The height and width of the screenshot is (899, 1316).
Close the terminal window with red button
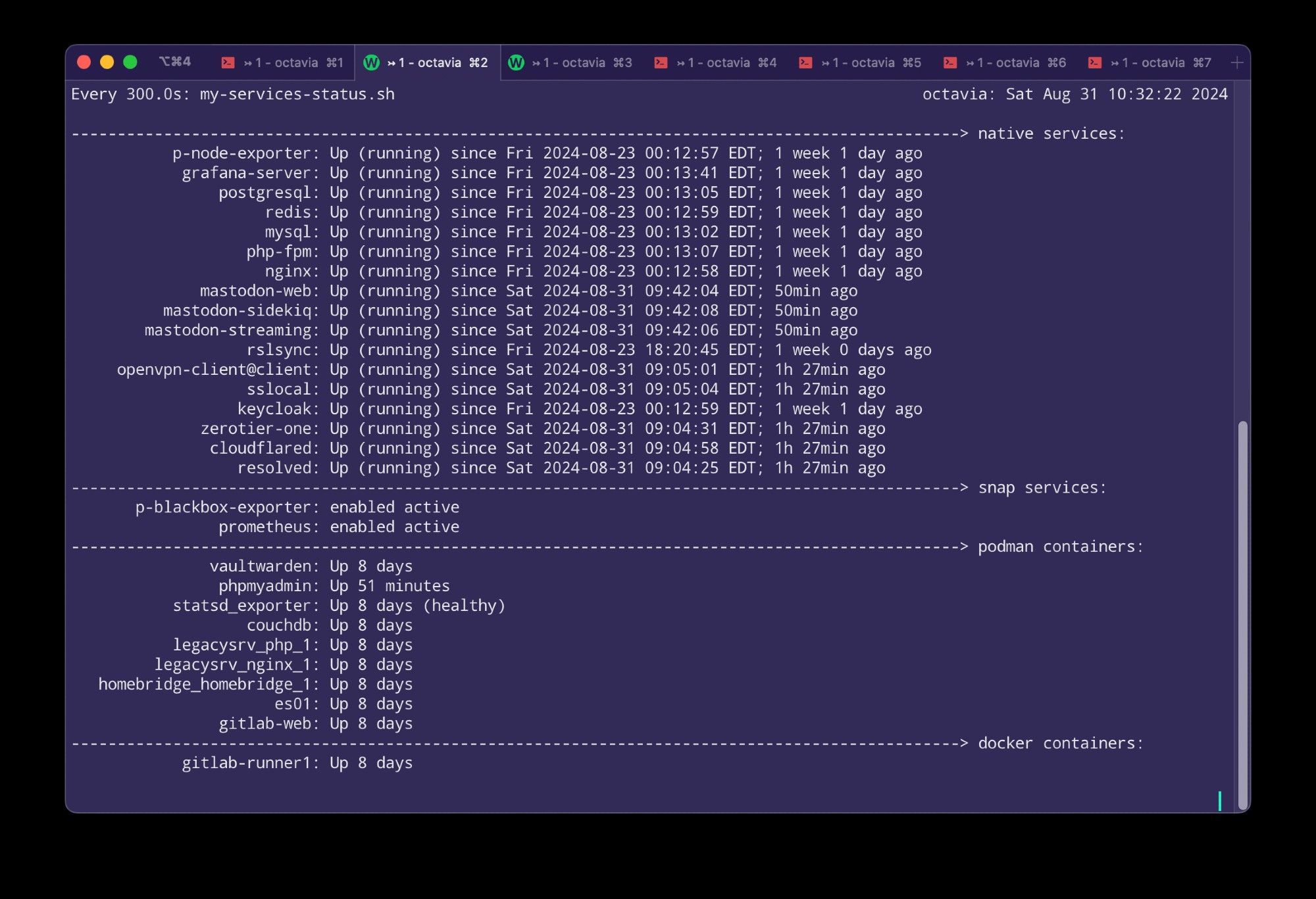coord(84,62)
